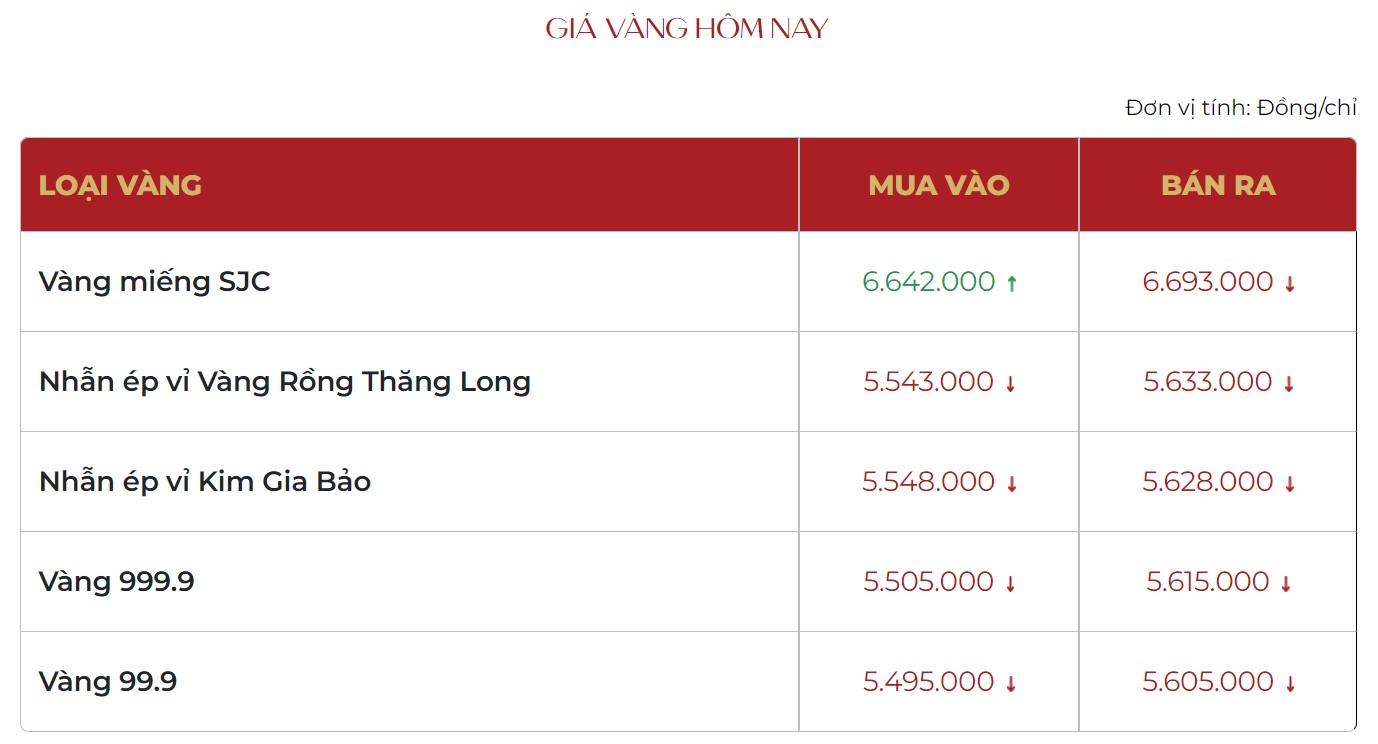Click the GIÁ VÀNG HÔM NAY heading

687,29
